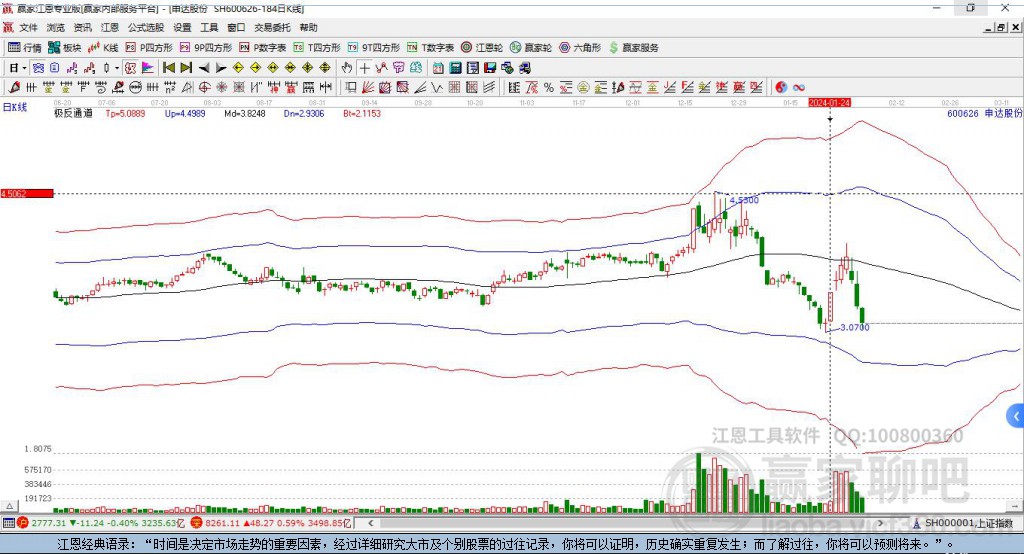Click the Md=3.8248 indicator value
Viewport: 1024px width, 554px height.
coord(245,113)
